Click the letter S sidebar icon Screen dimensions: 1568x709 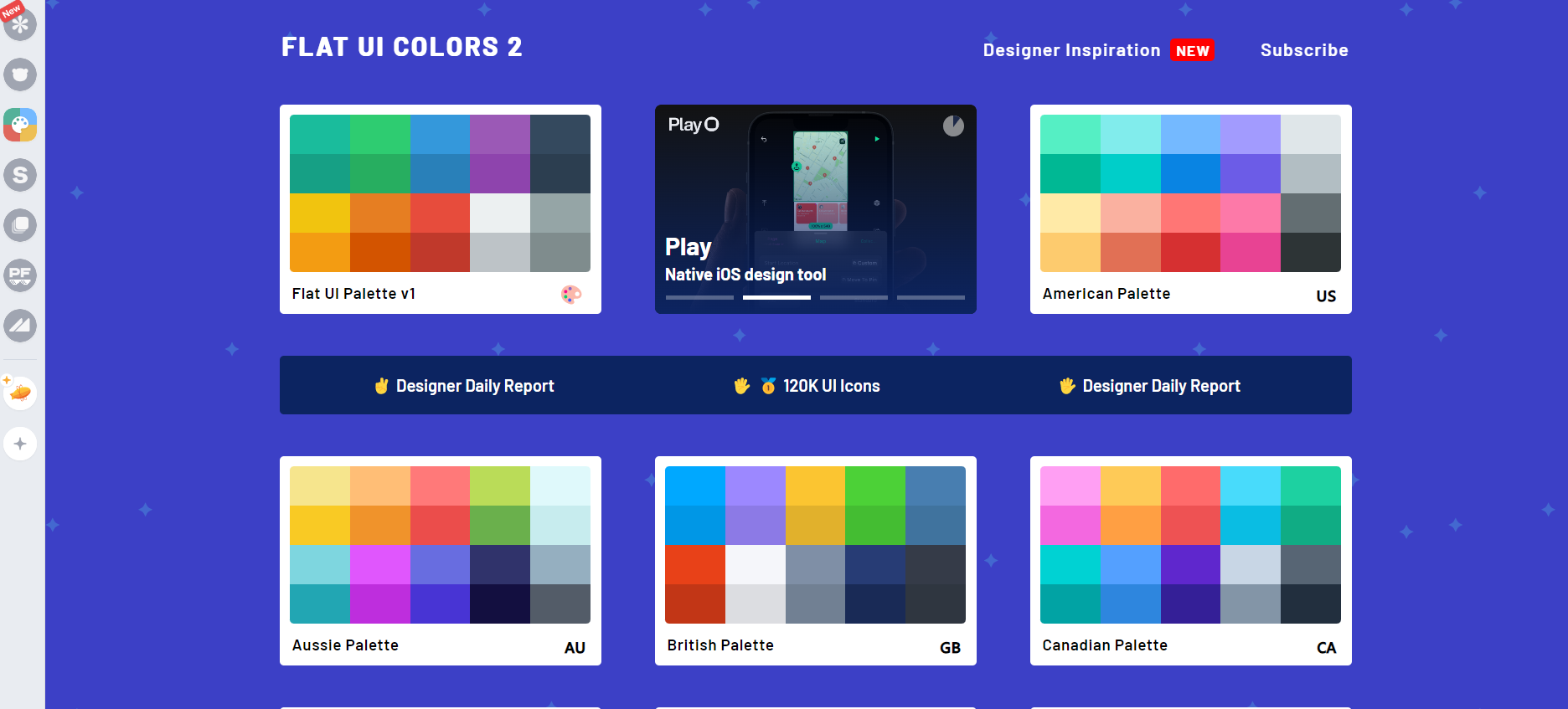(20, 175)
